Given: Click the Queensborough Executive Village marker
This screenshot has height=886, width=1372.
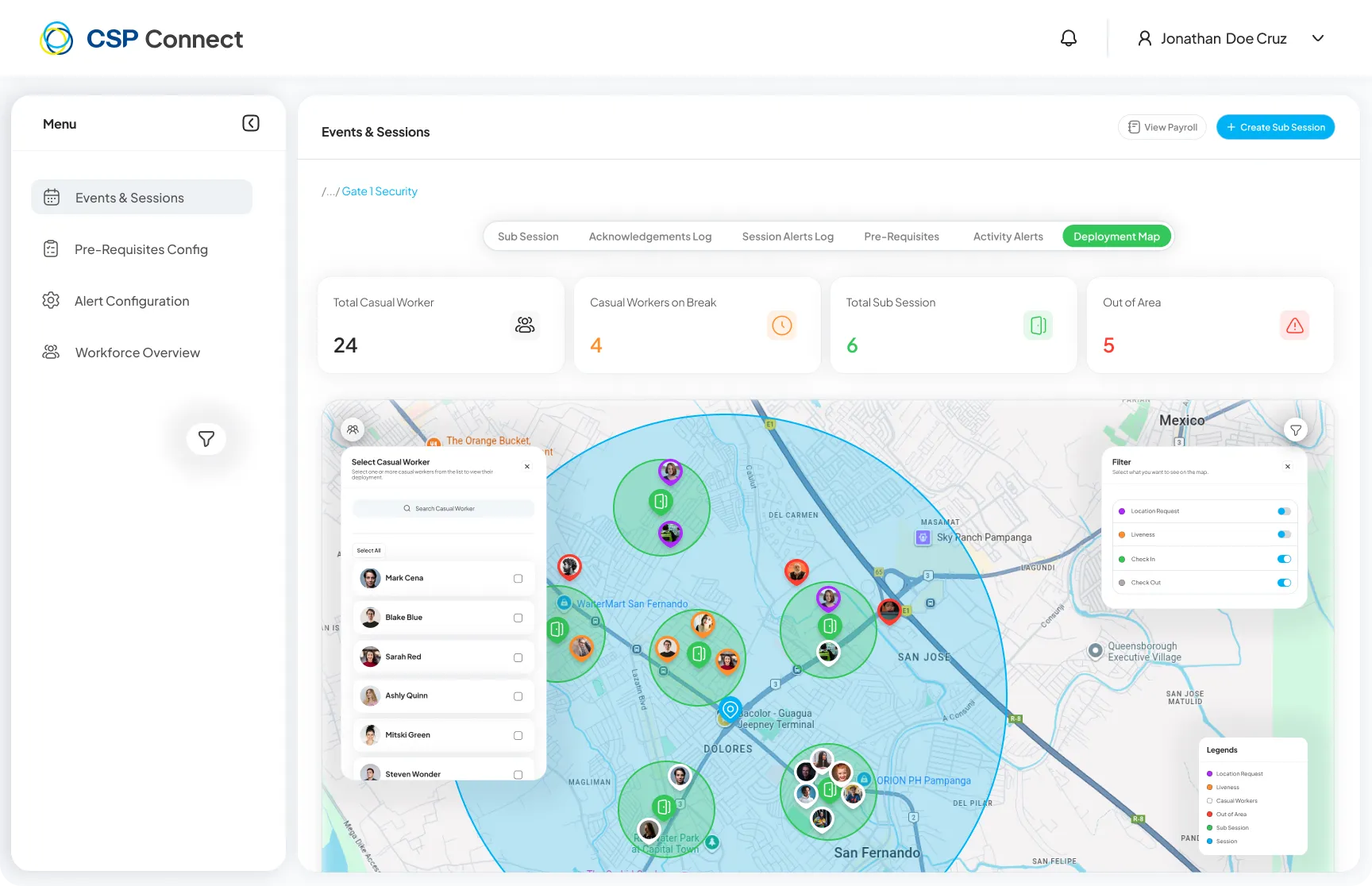Looking at the screenshot, I should coord(1096,651).
